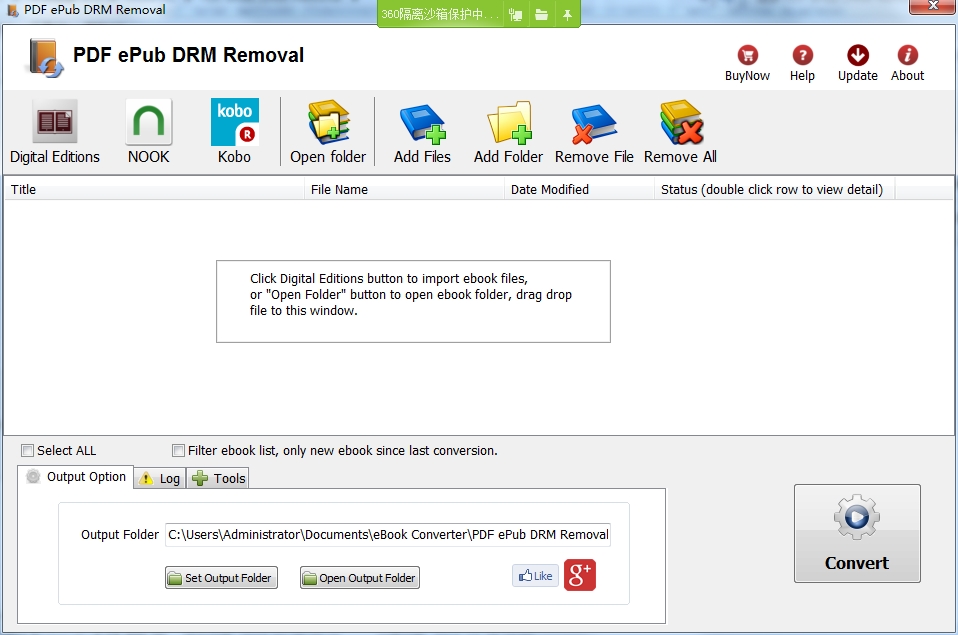The height and width of the screenshot is (635, 958).
Task: Toggle Filter ebook list checkbox
Action: (179, 451)
